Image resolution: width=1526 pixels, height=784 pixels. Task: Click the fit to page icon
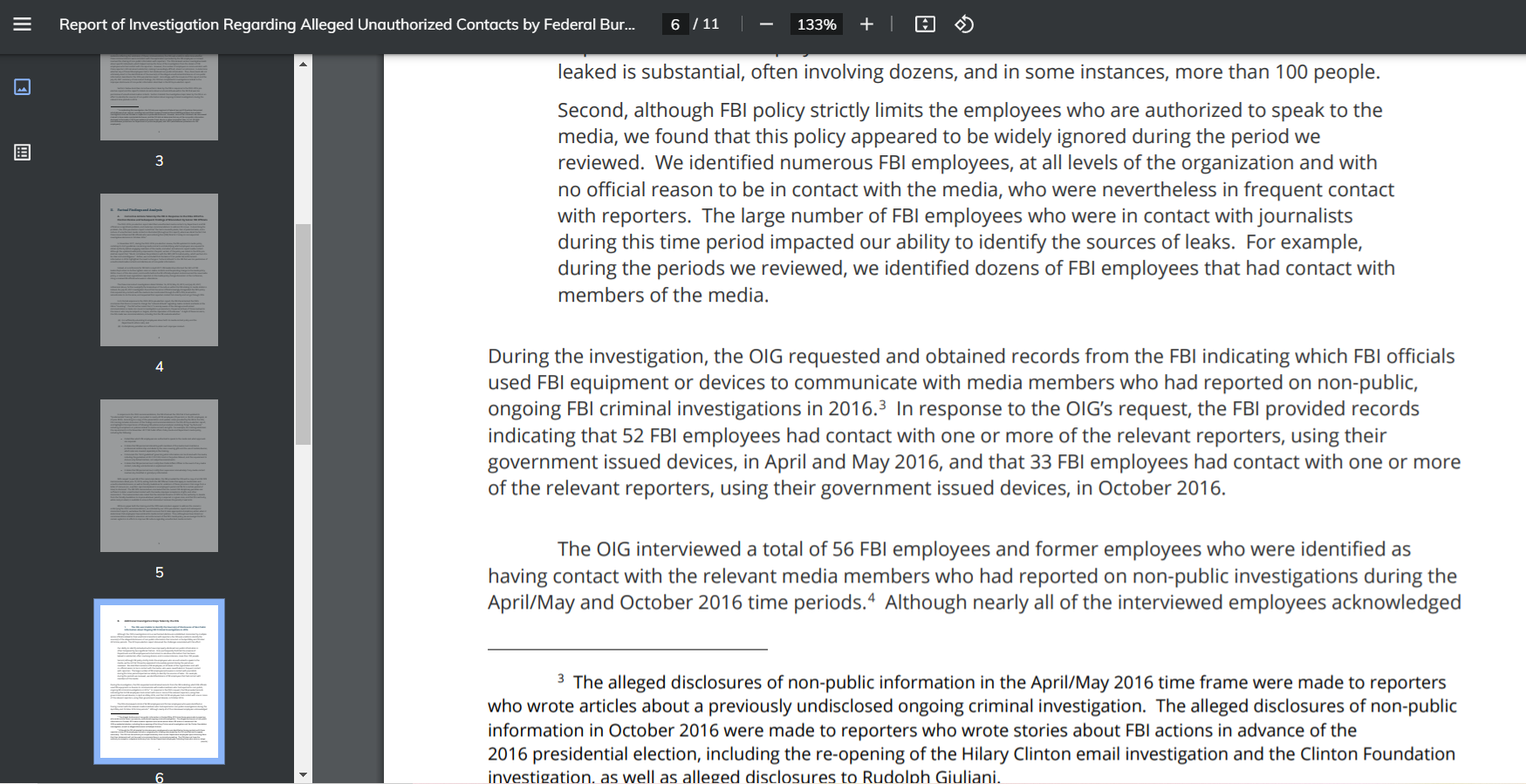[925, 24]
